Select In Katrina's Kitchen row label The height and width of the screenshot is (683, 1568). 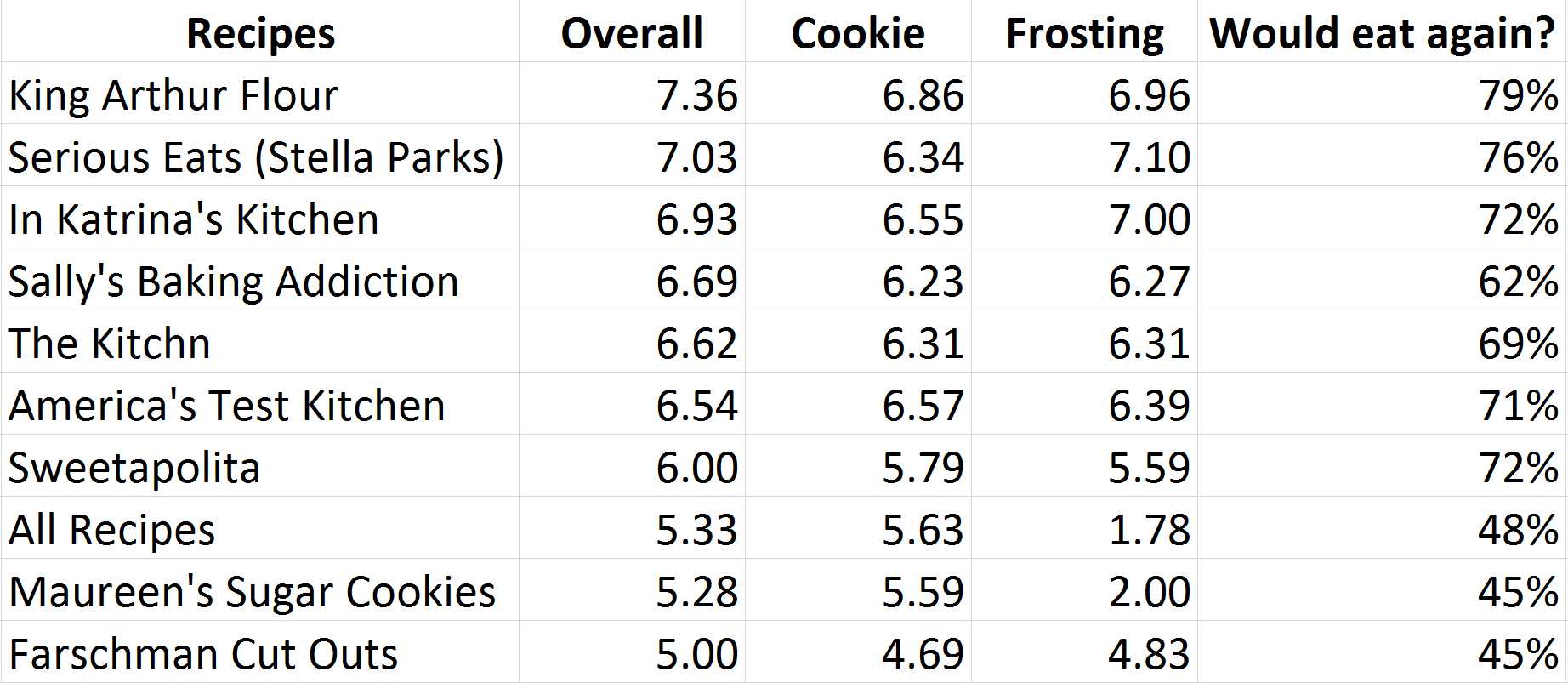pyautogui.click(x=260, y=218)
